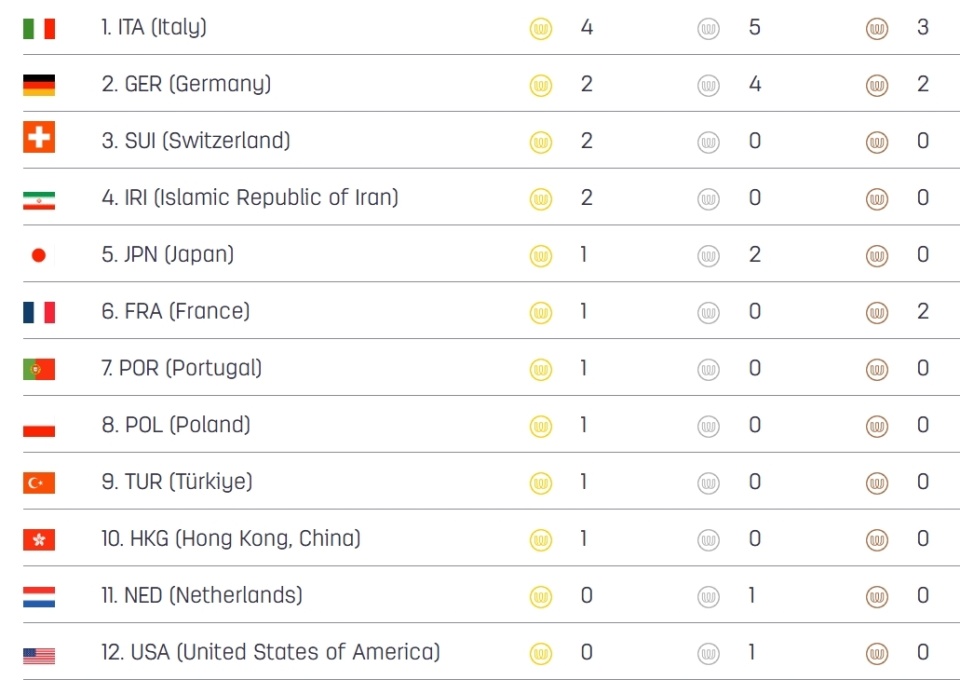The image size is (960, 680).
Task: Click the Japanese flag thumbnail
Action: [x=39, y=255]
